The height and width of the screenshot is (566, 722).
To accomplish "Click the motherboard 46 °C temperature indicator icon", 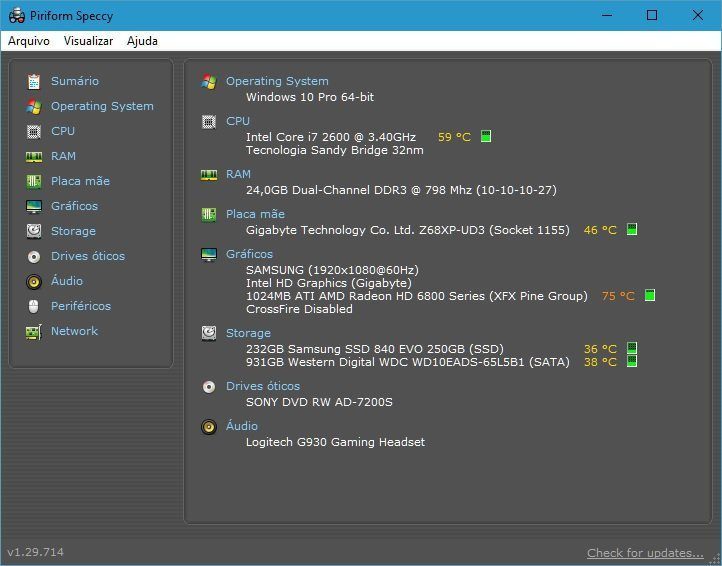I will (x=632, y=229).
